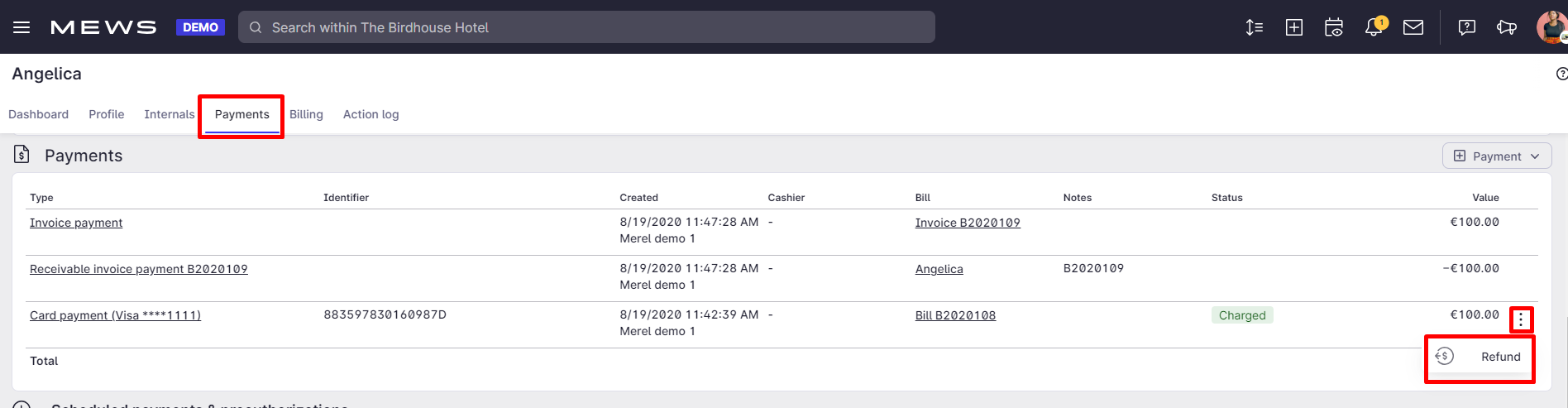
Task: Go to the Dashboard tab
Action: 38,114
